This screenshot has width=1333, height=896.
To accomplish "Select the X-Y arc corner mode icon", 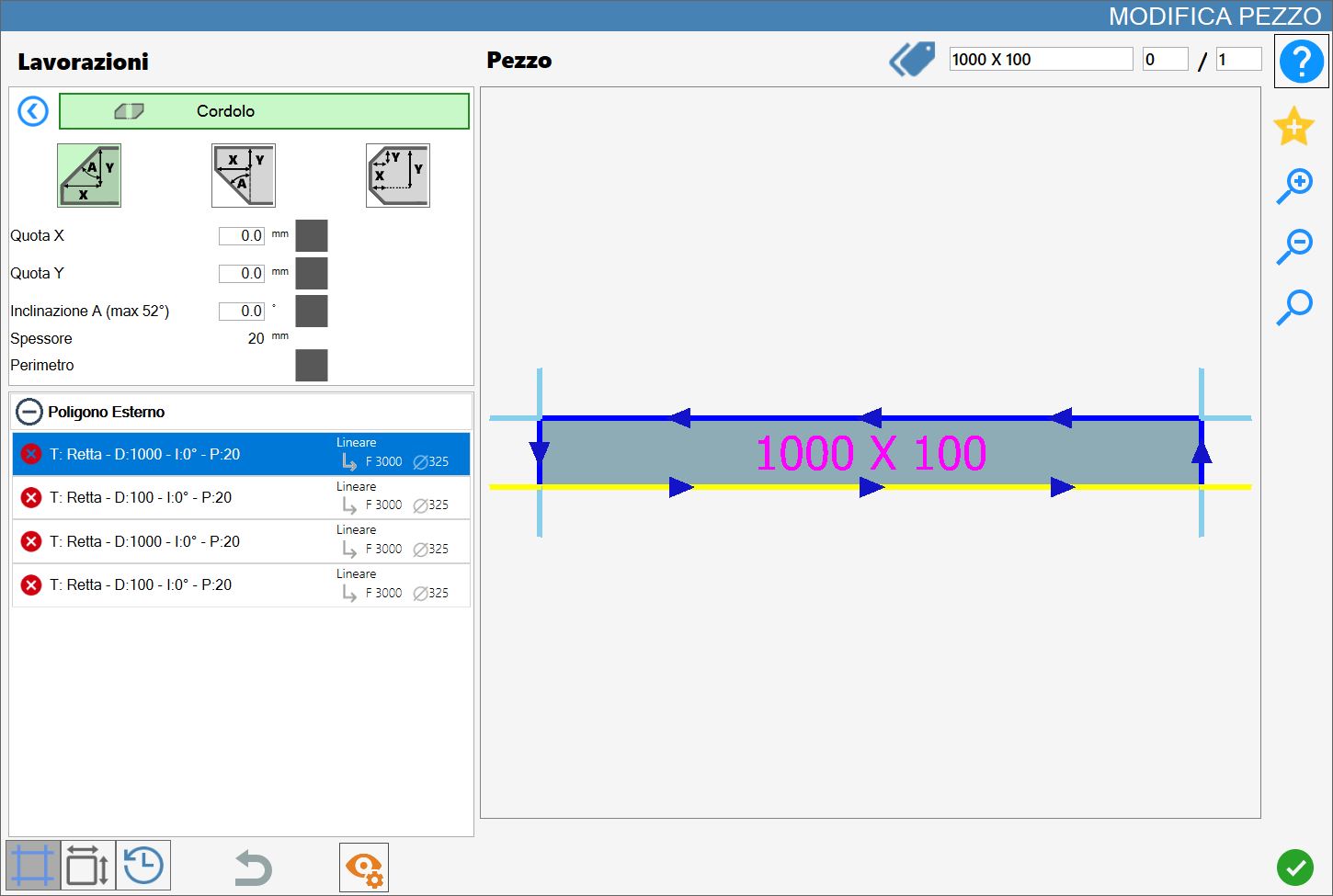I will point(244,176).
